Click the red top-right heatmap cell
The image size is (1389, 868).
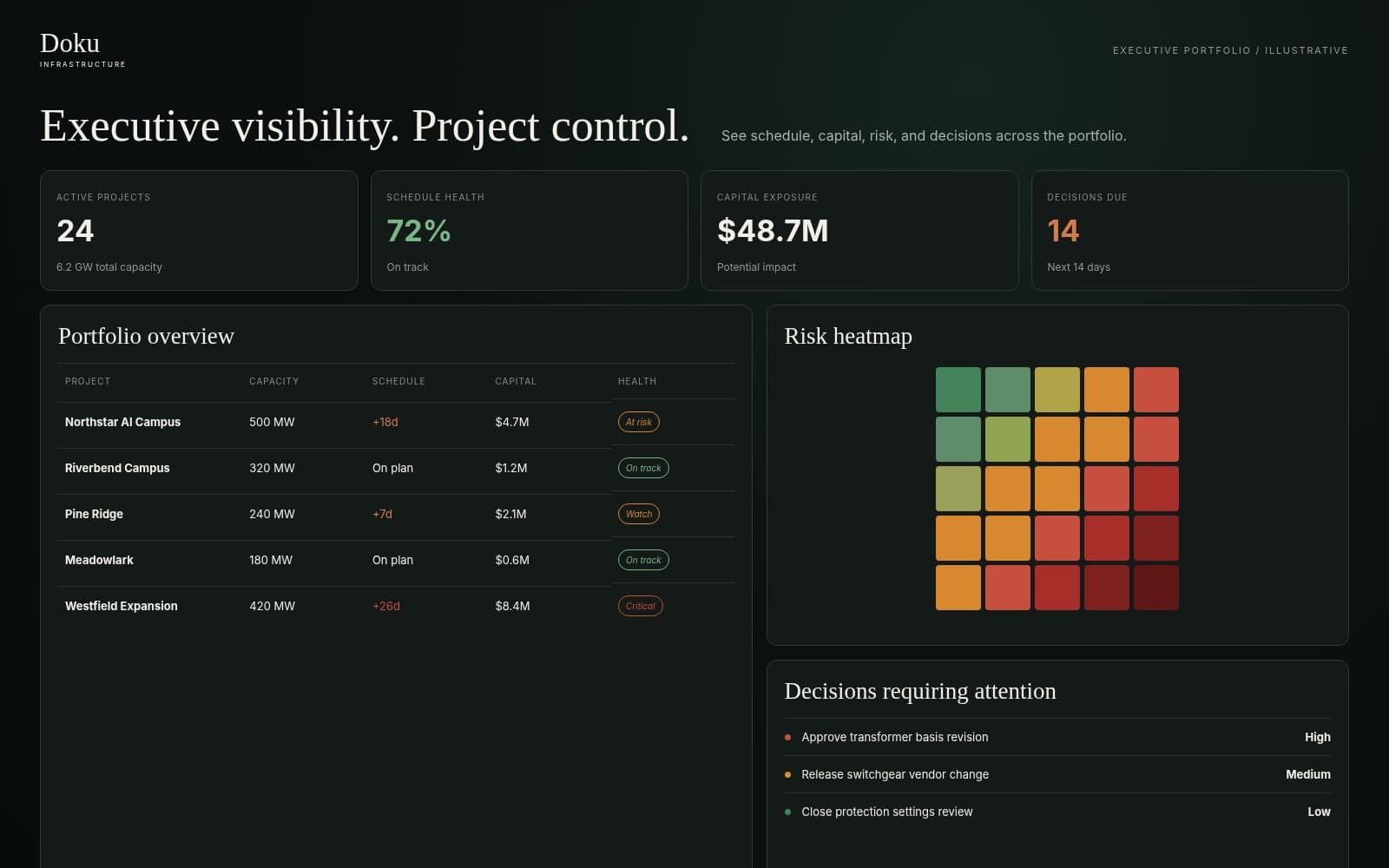coord(1156,390)
